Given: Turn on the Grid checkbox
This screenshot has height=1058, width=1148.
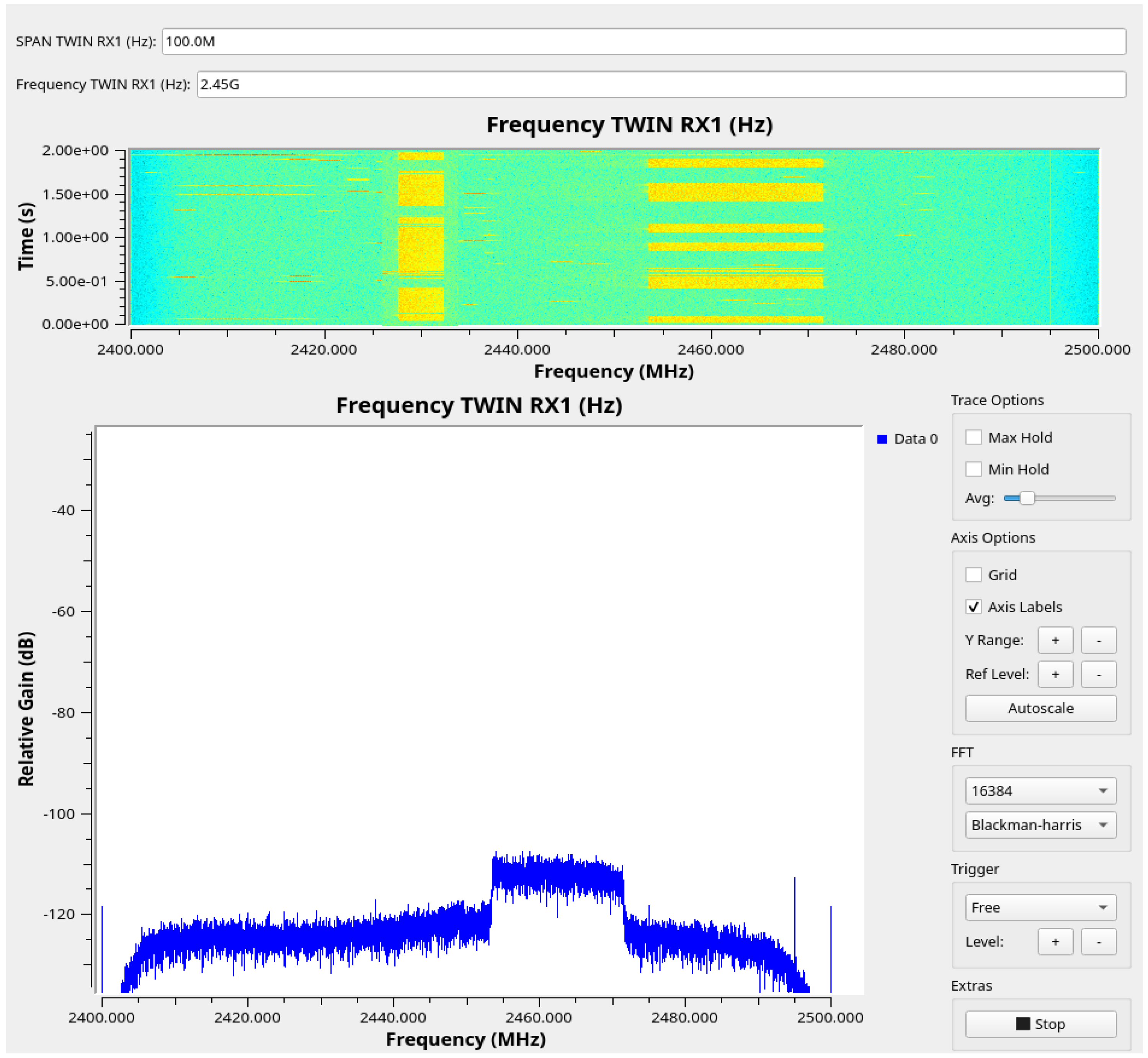Looking at the screenshot, I should [x=973, y=575].
